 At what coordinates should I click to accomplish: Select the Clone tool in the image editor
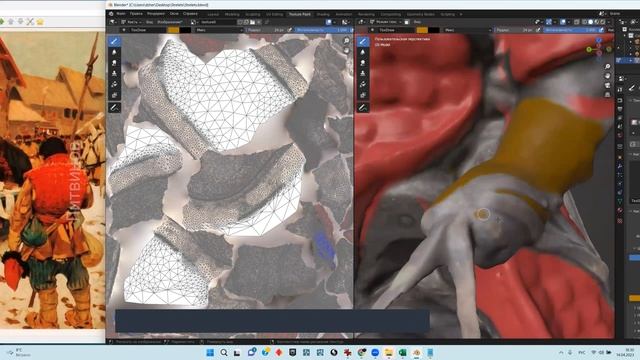pos(114,73)
